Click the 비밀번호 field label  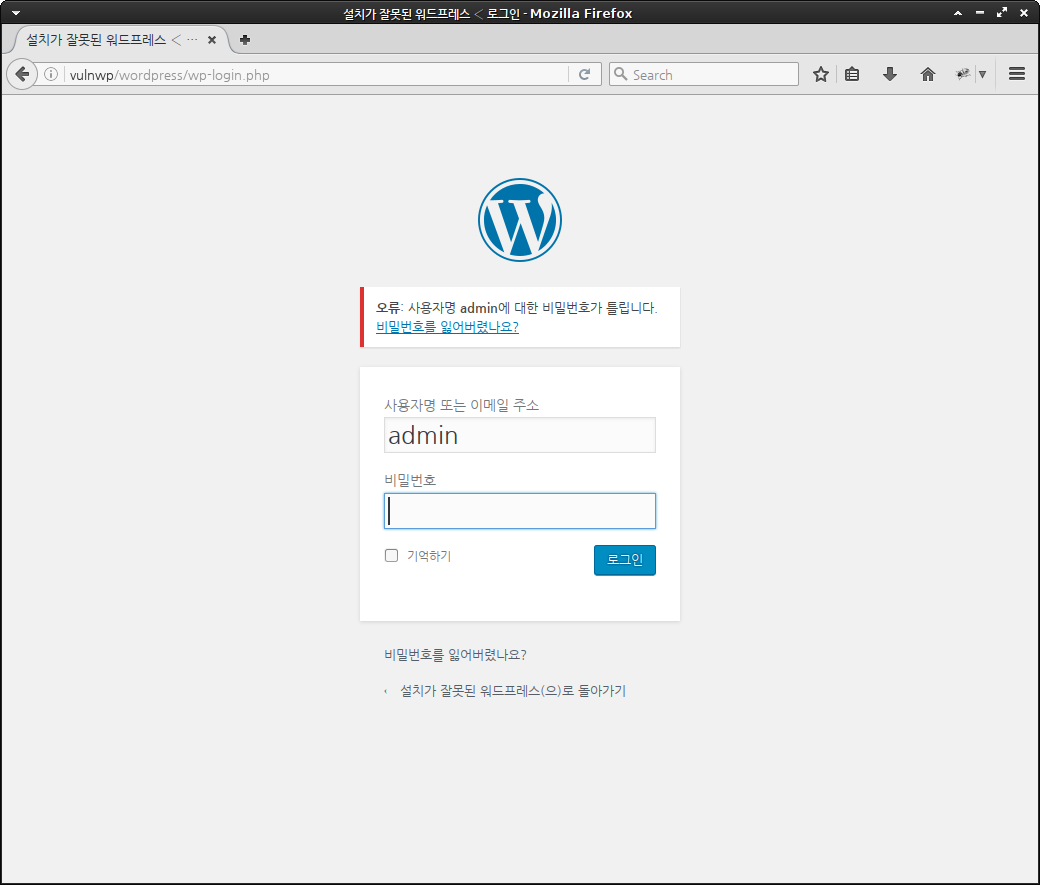point(410,480)
